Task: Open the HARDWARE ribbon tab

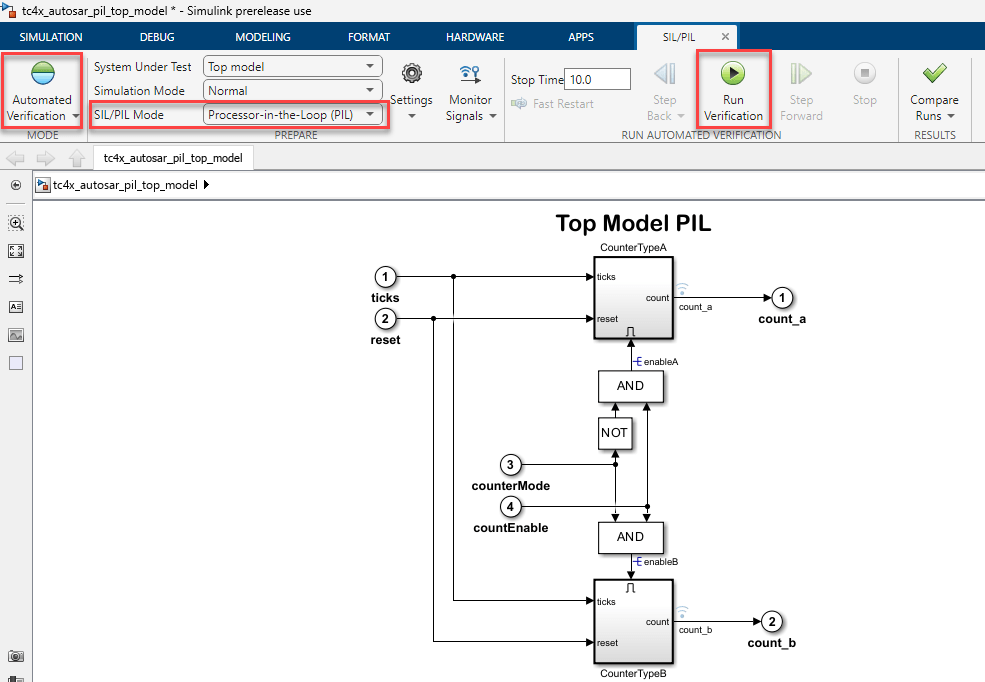Action: click(475, 37)
